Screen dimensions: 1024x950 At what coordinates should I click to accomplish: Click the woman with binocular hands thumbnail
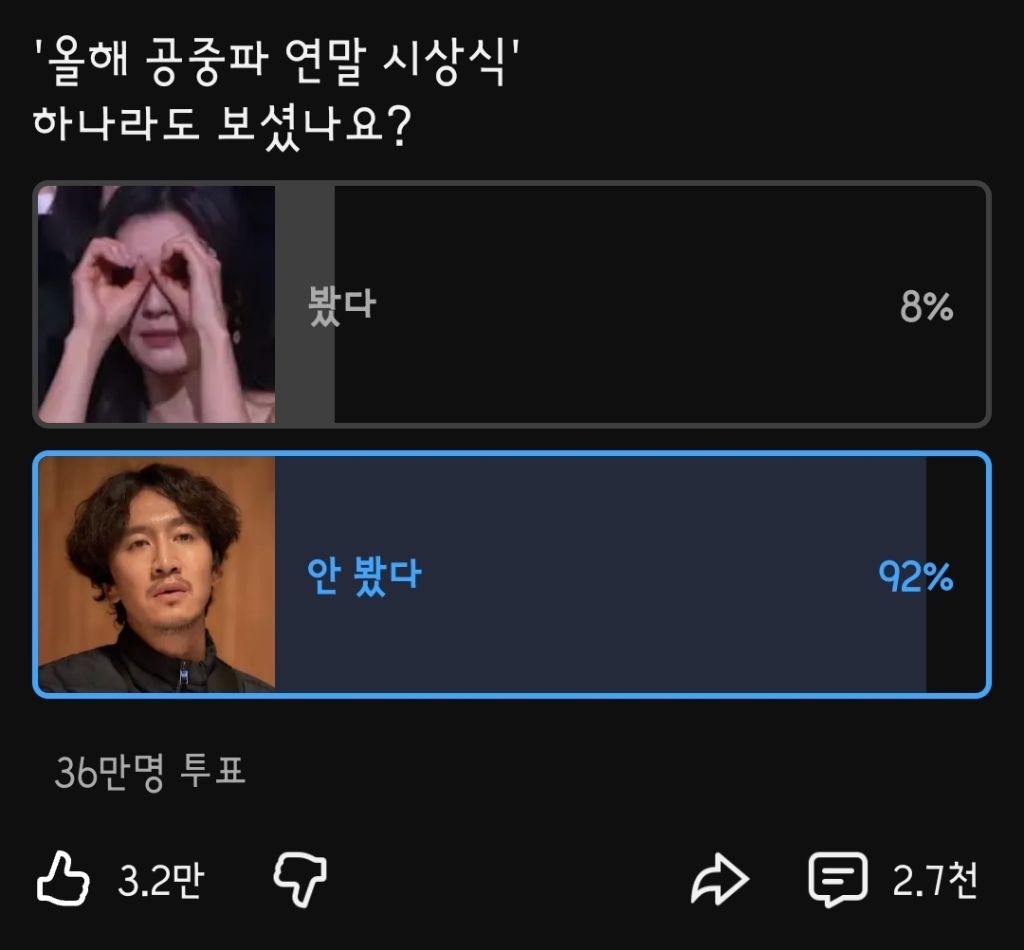[157, 304]
